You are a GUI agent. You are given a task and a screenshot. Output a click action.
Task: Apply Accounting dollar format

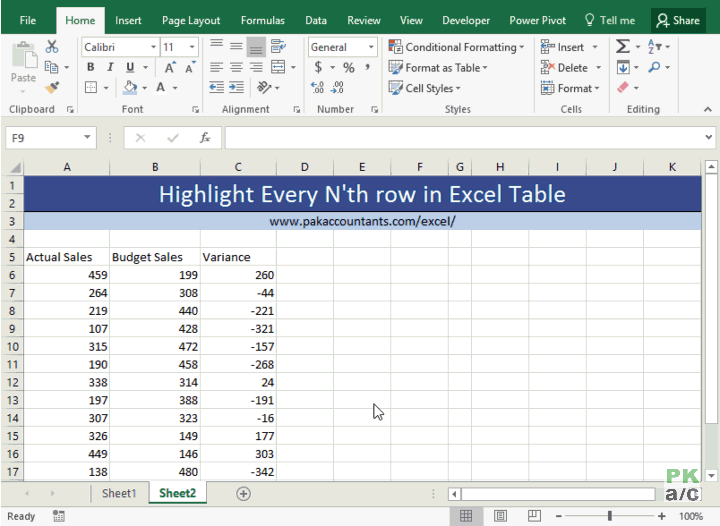pyautogui.click(x=318, y=67)
